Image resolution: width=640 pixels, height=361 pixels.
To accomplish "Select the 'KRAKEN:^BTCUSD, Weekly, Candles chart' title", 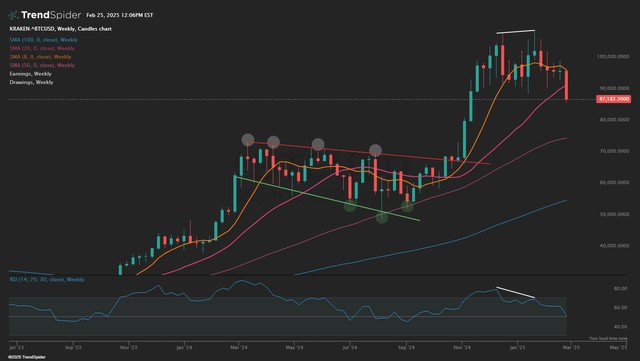I will (60, 29).
